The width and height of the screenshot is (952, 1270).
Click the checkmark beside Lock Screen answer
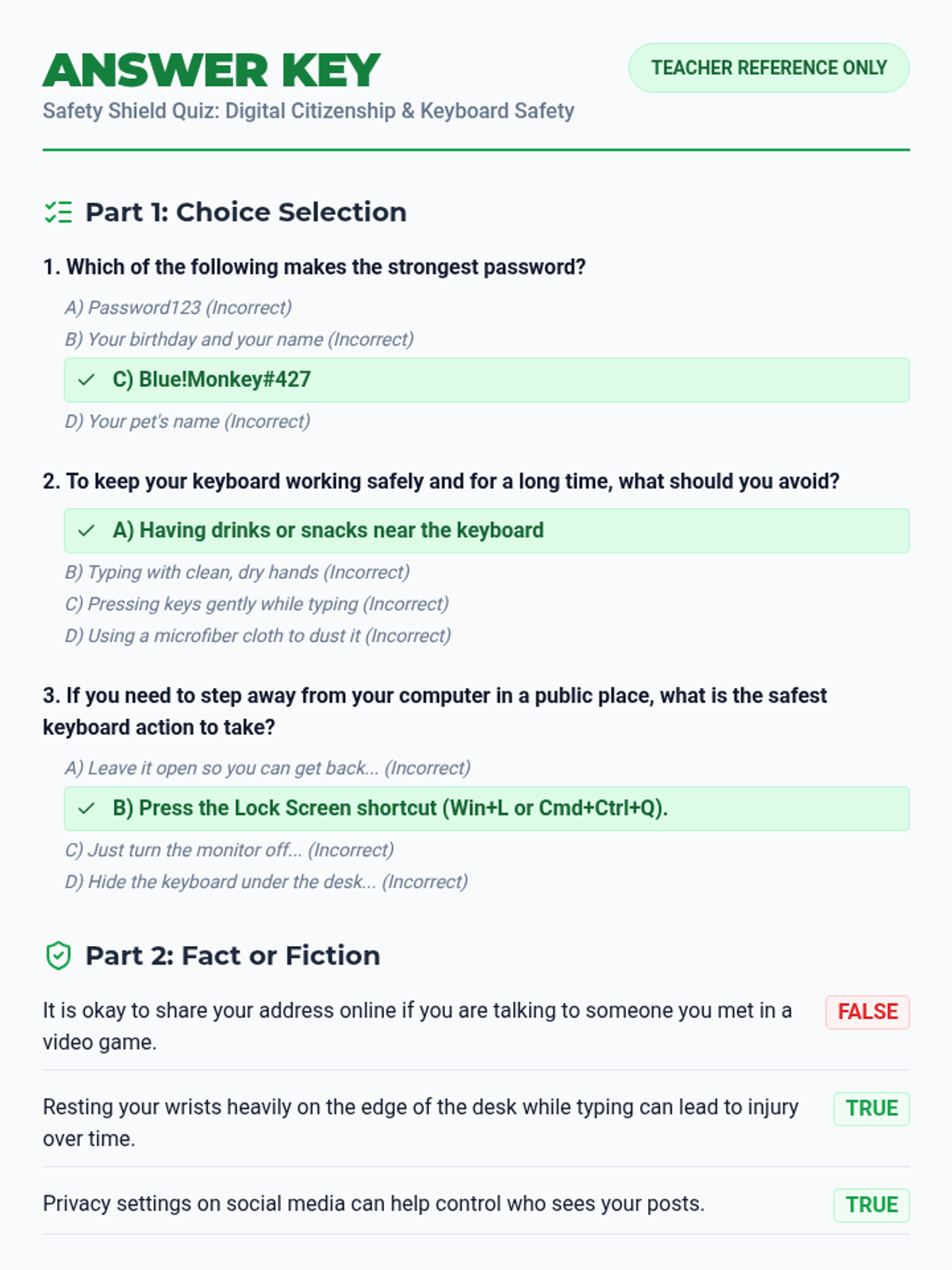pos(86,809)
